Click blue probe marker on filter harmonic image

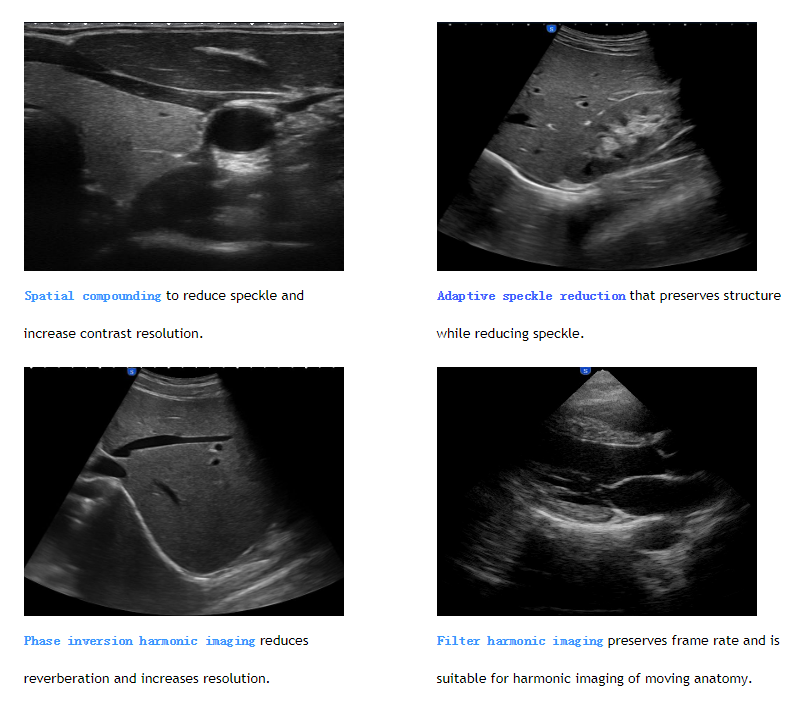585,371
